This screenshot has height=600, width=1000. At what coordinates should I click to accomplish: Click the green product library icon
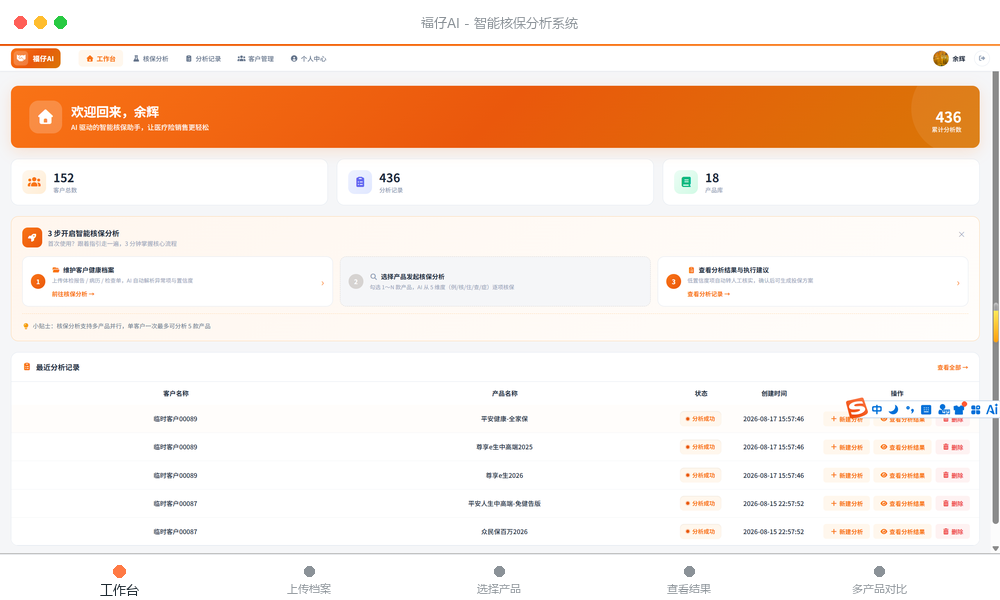(686, 182)
